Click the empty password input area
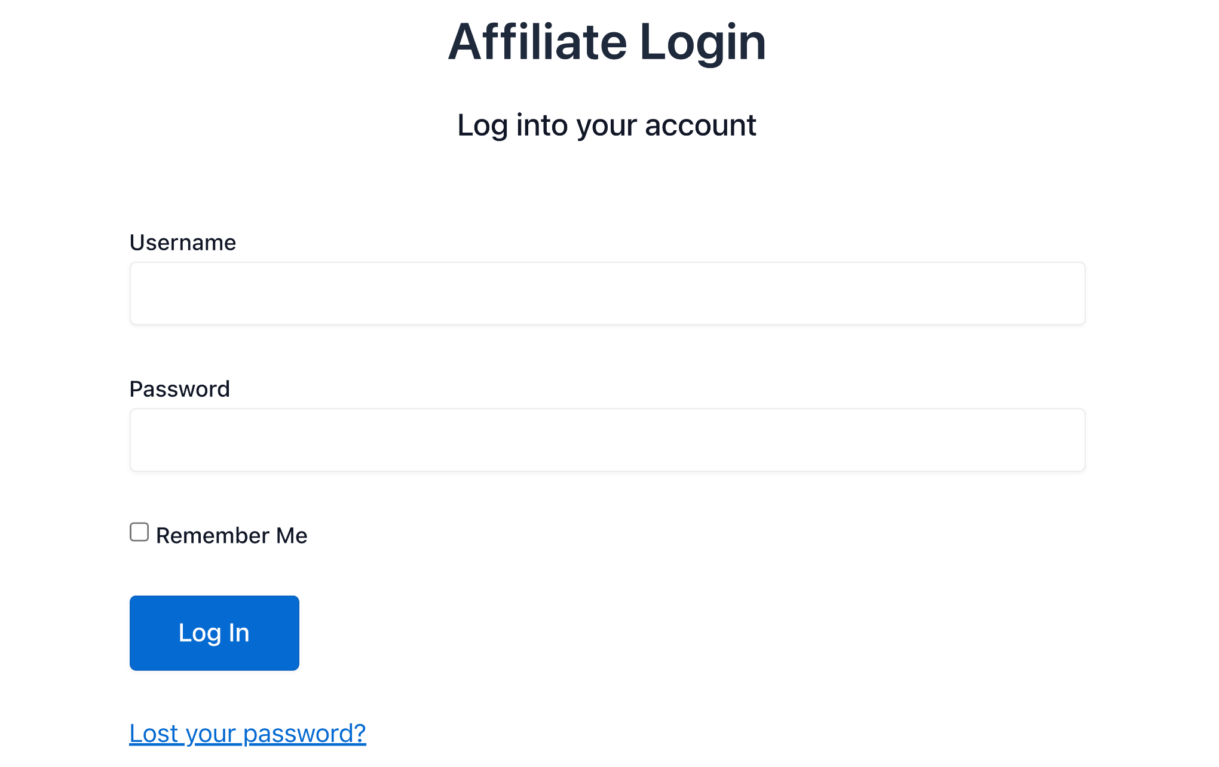The height and width of the screenshot is (767, 1219). pyautogui.click(x=606, y=439)
